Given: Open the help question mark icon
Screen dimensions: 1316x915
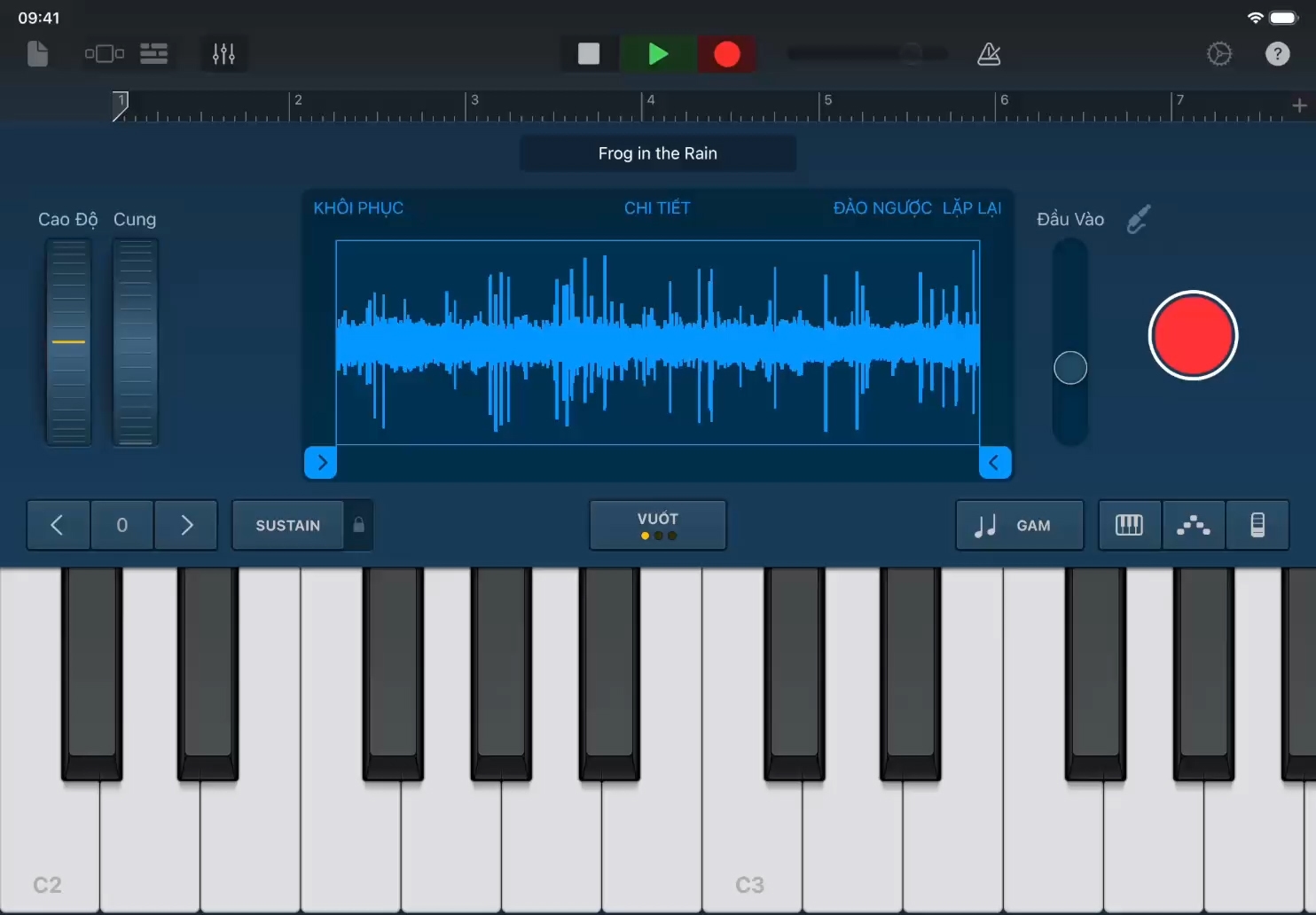Looking at the screenshot, I should click(x=1277, y=54).
